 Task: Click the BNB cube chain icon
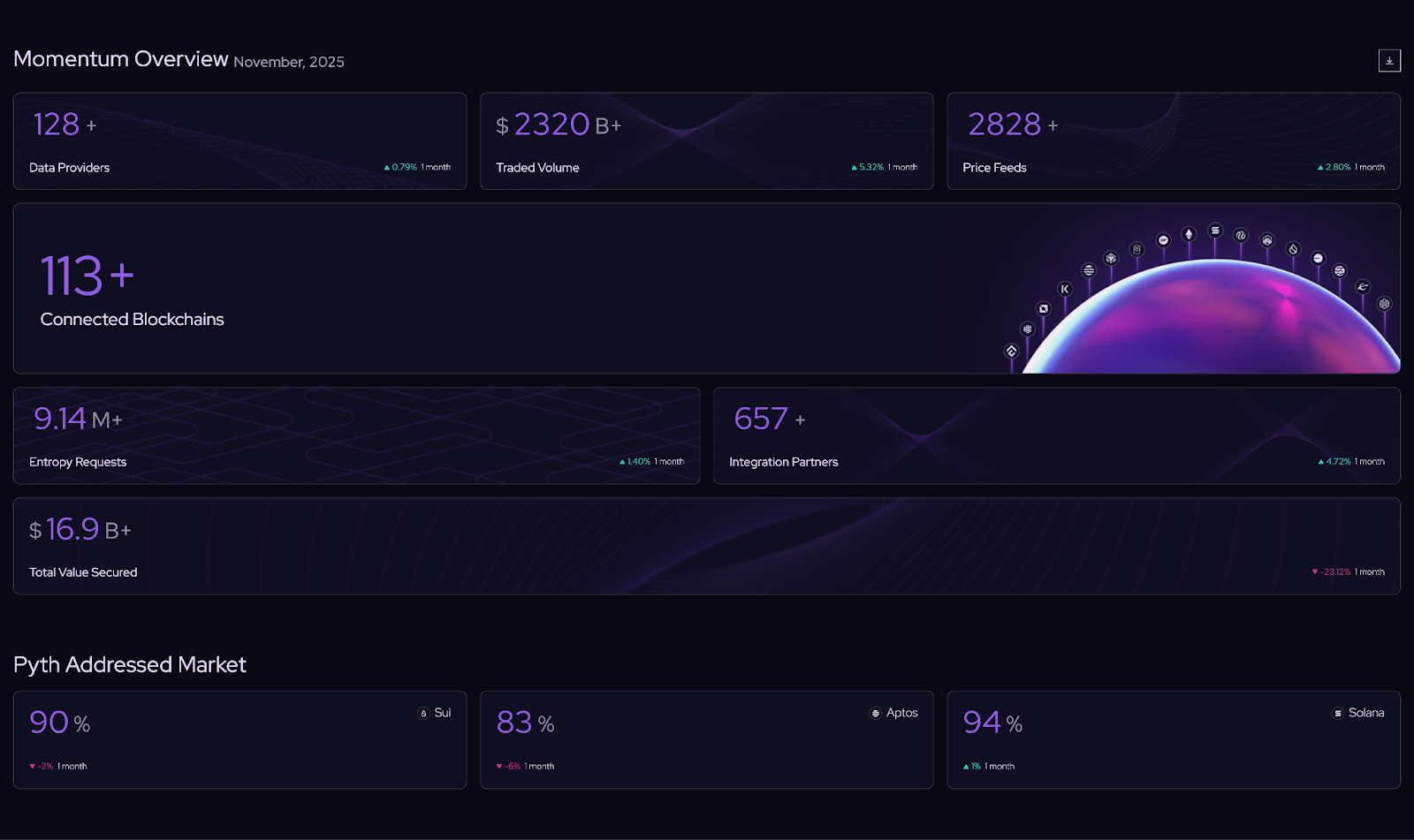tap(1111, 258)
